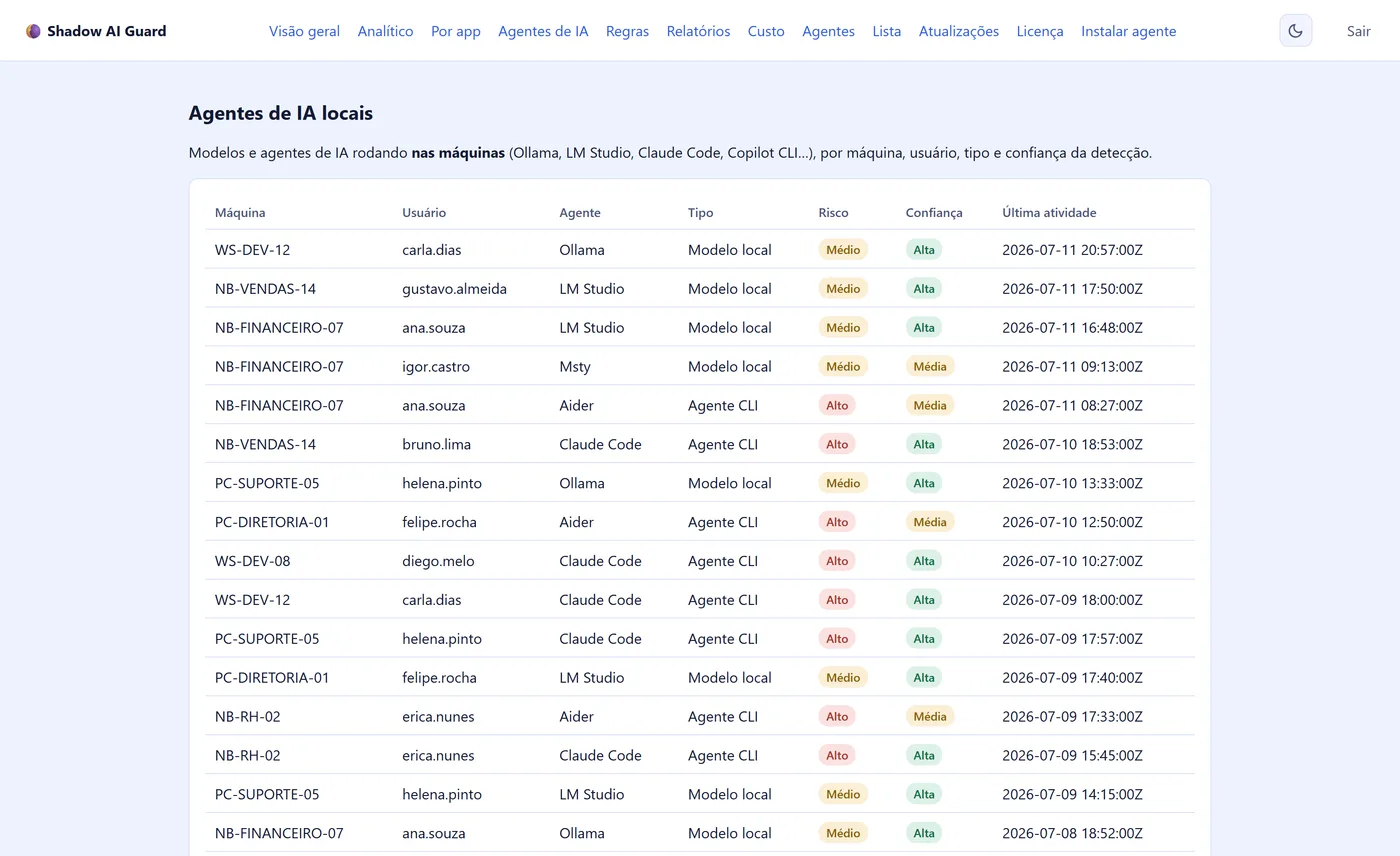The width and height of the screenshot is (1400, 856).
Task: Click the Risco column header
Action: click(833, 212)
